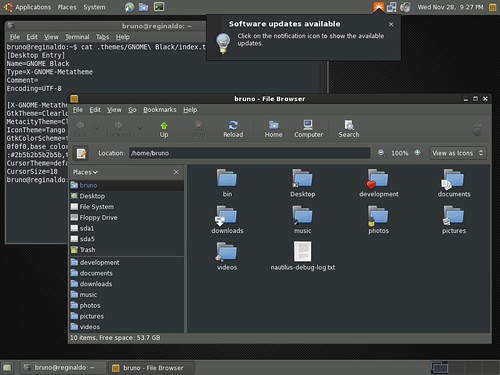
Task: Click the Location path field
Action: [x=250, y=153]
